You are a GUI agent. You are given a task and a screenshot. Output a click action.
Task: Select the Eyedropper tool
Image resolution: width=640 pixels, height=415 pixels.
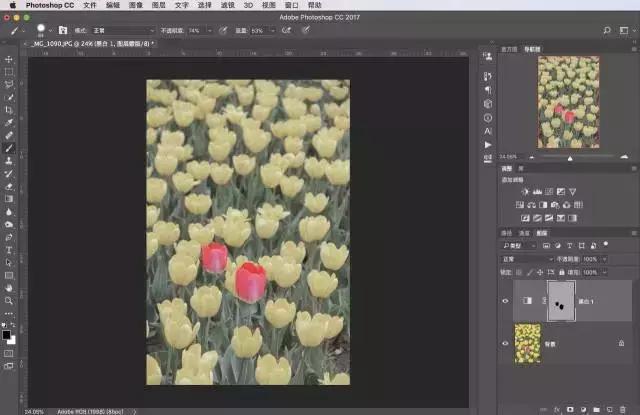pos(9,122)
